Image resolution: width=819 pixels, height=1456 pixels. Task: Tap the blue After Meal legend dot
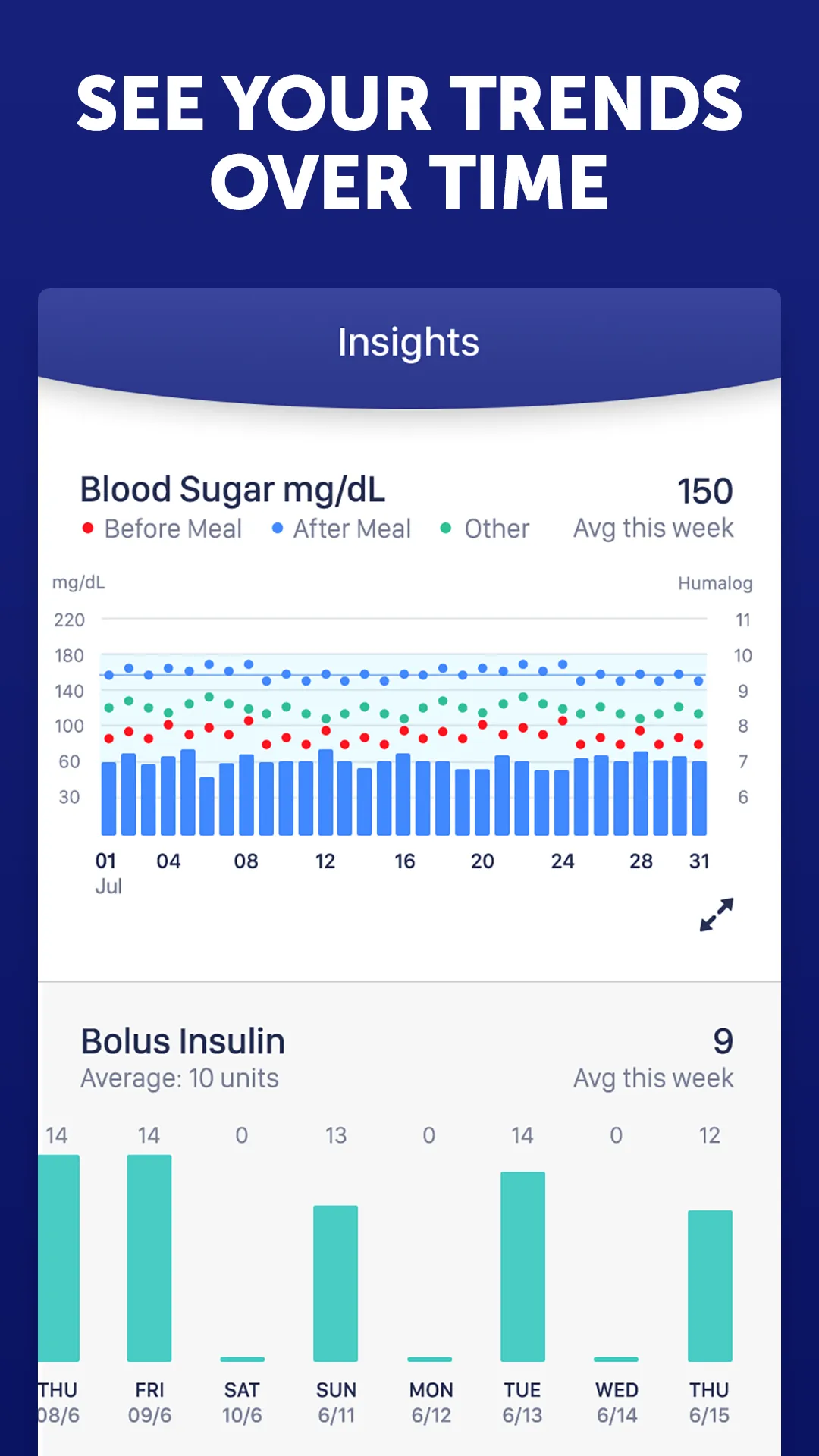(278, 528)
